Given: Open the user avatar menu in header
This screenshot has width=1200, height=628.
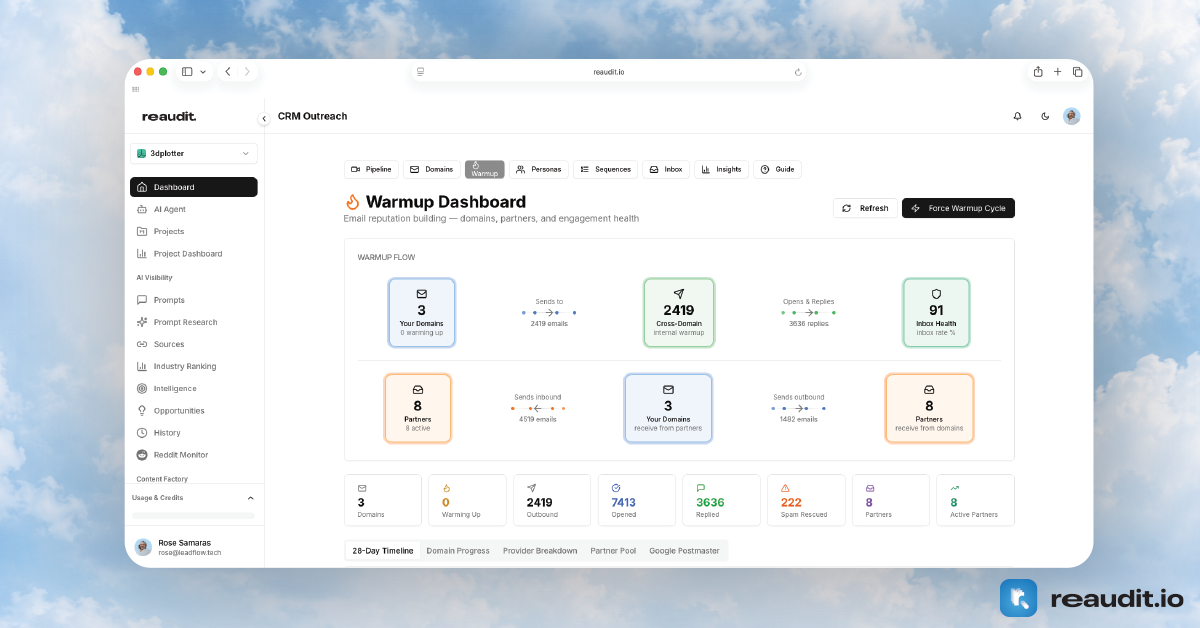Looking at the screenshot, I should point(1072,116).
